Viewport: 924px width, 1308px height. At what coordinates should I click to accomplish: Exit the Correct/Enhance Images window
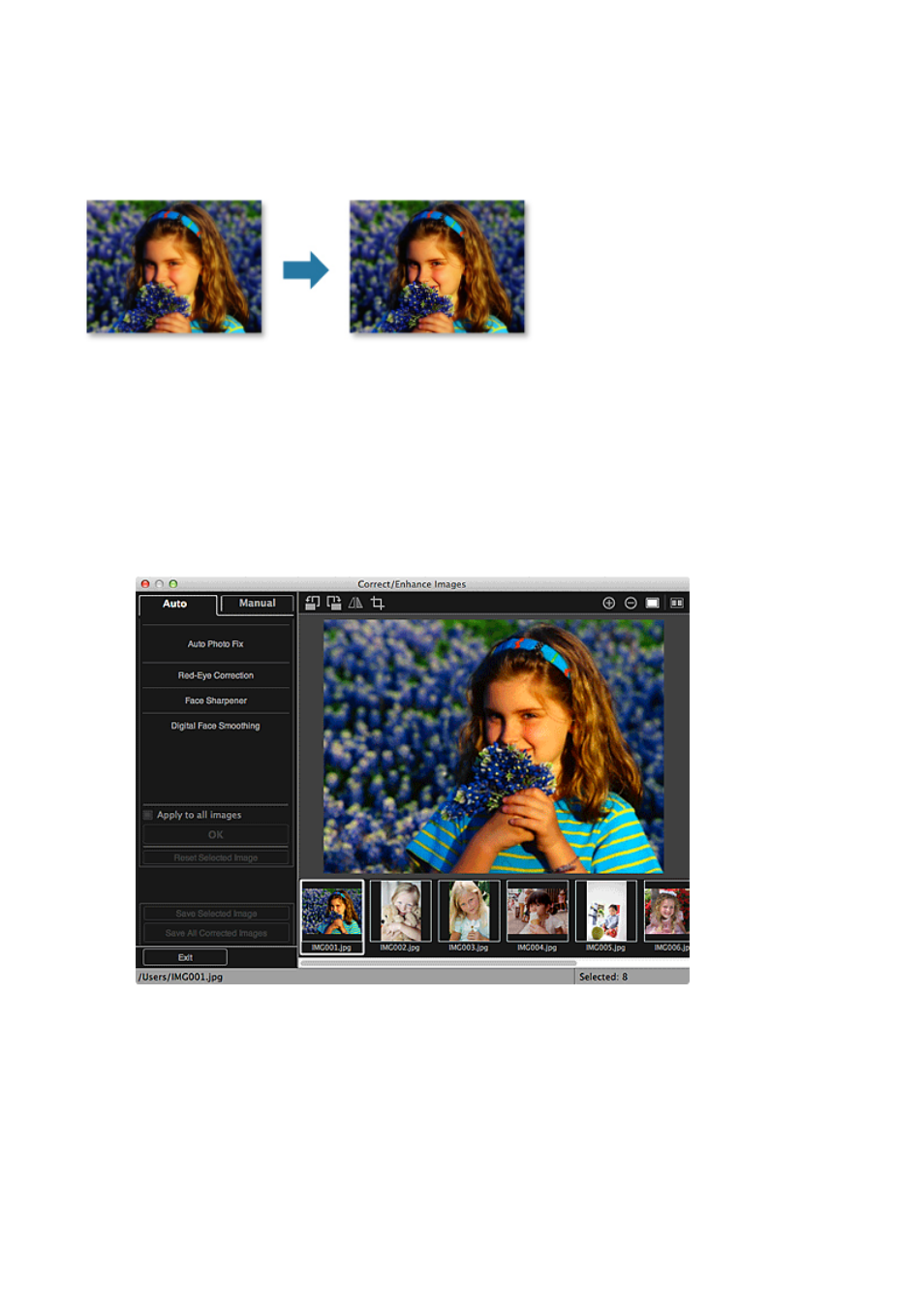coord(185,957)
